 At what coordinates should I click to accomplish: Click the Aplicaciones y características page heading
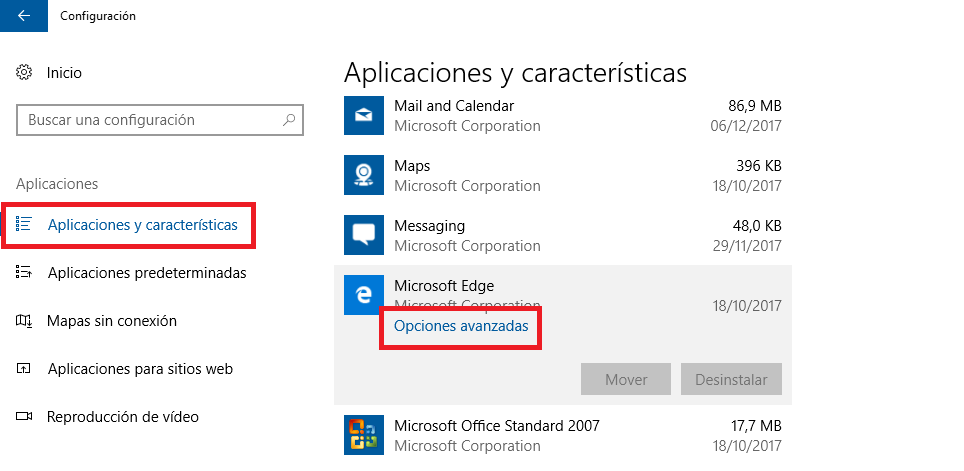click(515, 73)
